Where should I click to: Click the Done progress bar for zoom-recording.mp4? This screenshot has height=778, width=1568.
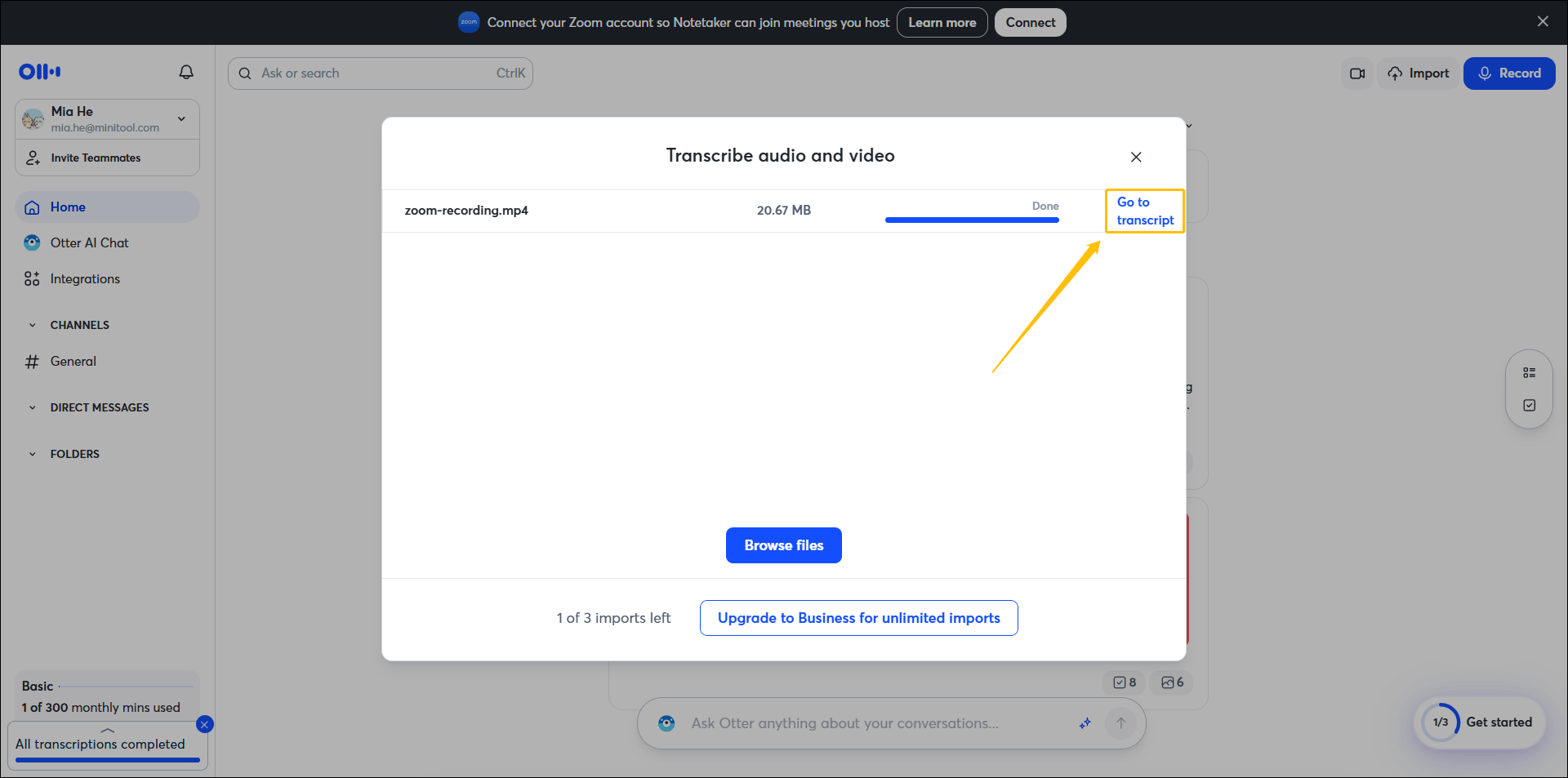tap(972, 219)
